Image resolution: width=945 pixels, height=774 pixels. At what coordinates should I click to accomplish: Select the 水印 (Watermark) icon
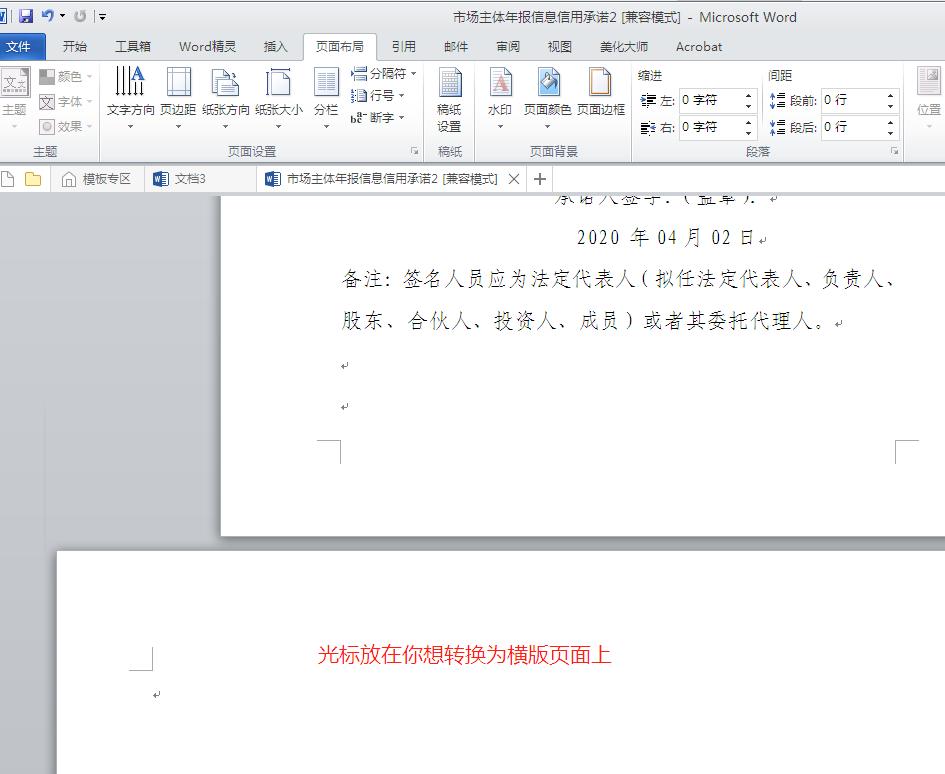pos(499,95)
